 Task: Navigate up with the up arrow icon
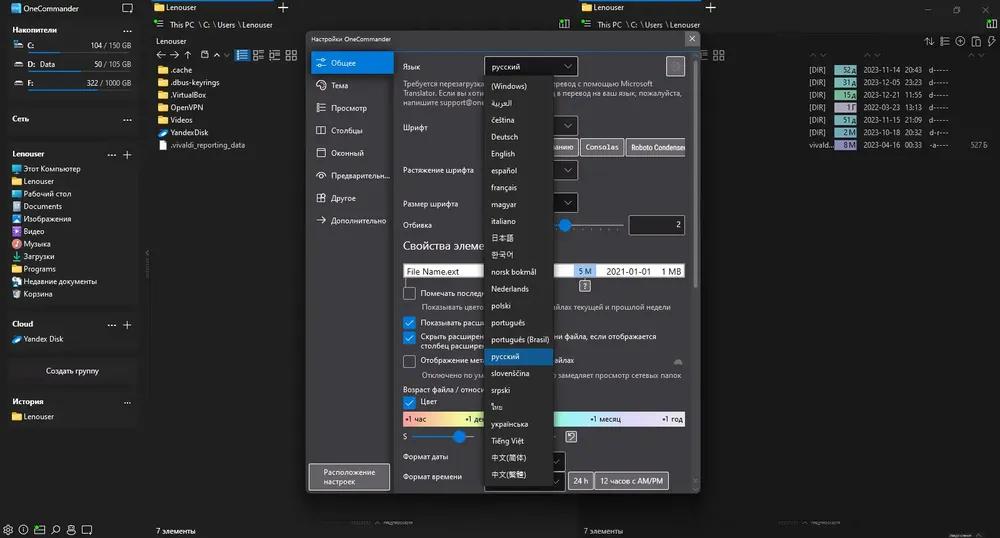click(x=188, y=55)
